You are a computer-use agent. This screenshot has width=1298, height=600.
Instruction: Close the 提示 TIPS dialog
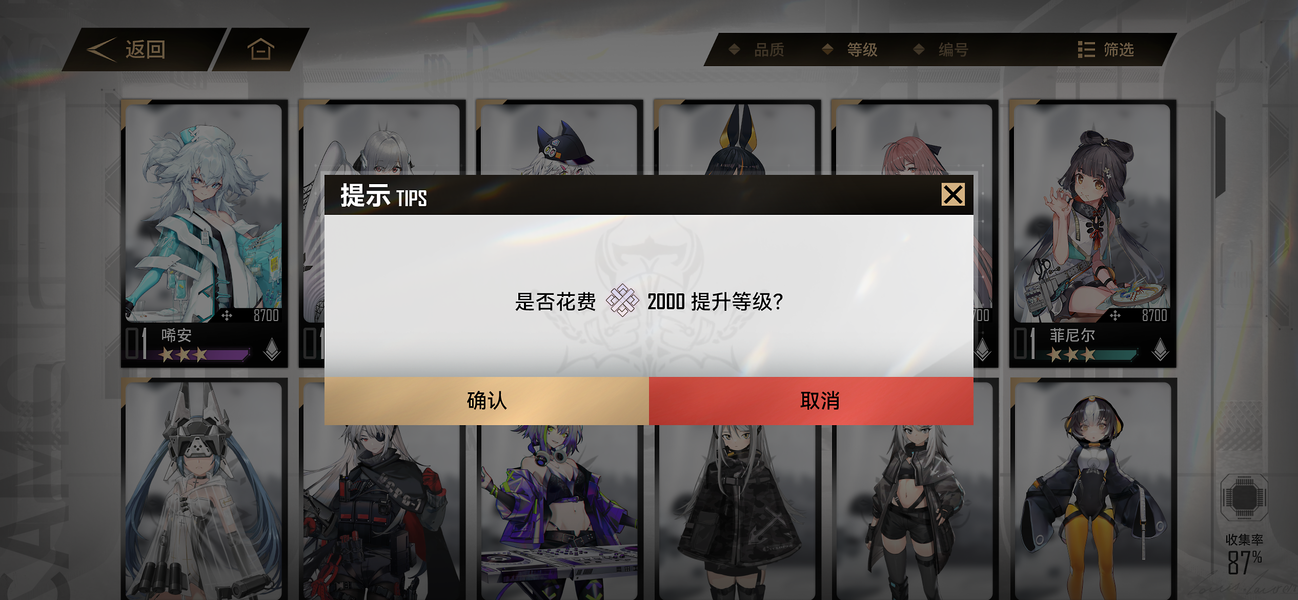953,195
